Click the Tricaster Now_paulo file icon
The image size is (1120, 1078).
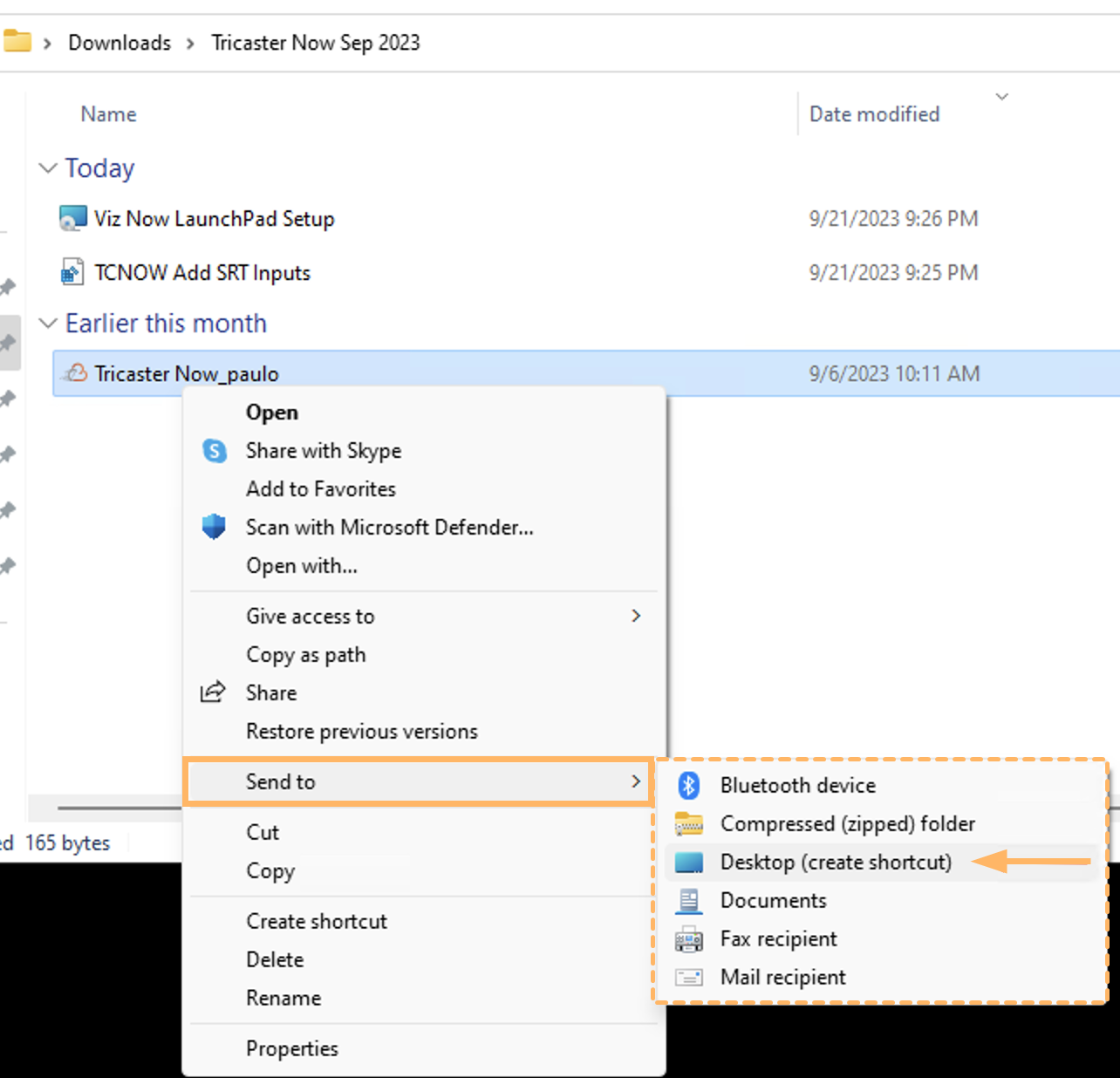pos(76,373)
